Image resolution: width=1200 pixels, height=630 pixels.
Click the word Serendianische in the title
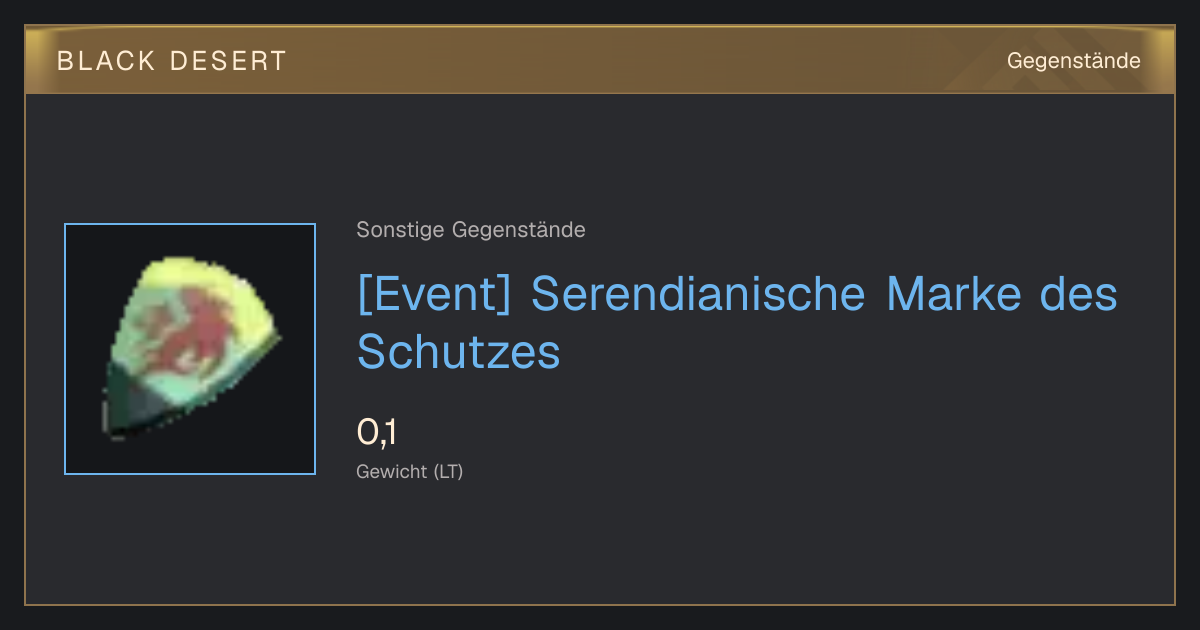(699, 294)
